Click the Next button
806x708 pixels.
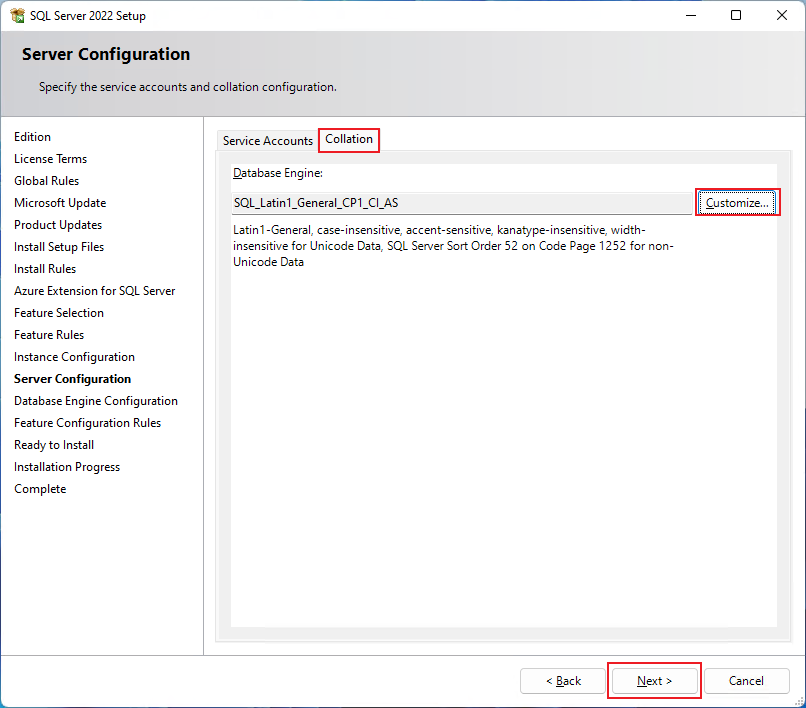tap(654, 681)
